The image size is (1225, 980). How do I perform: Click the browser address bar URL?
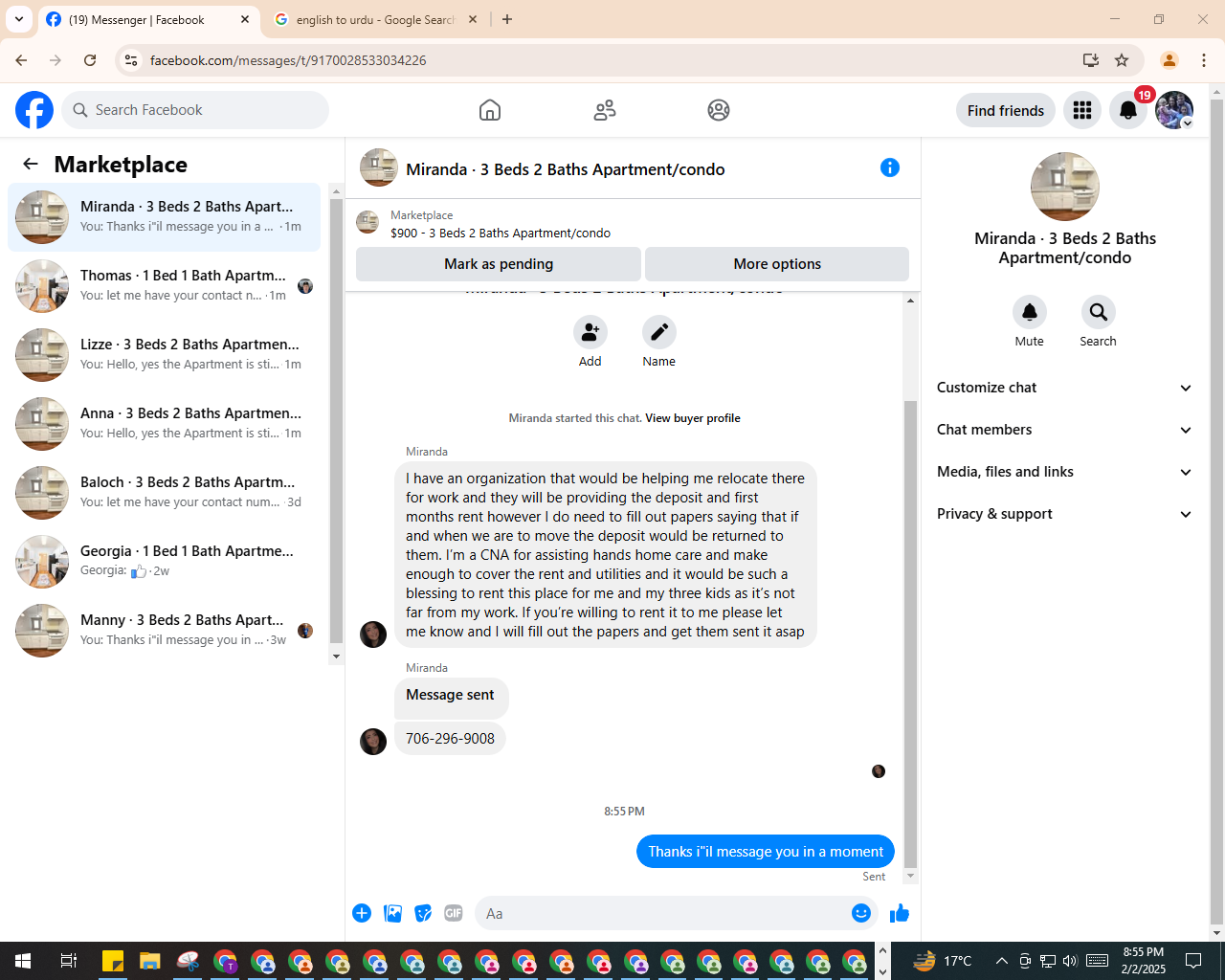click(x=288, y=60)
